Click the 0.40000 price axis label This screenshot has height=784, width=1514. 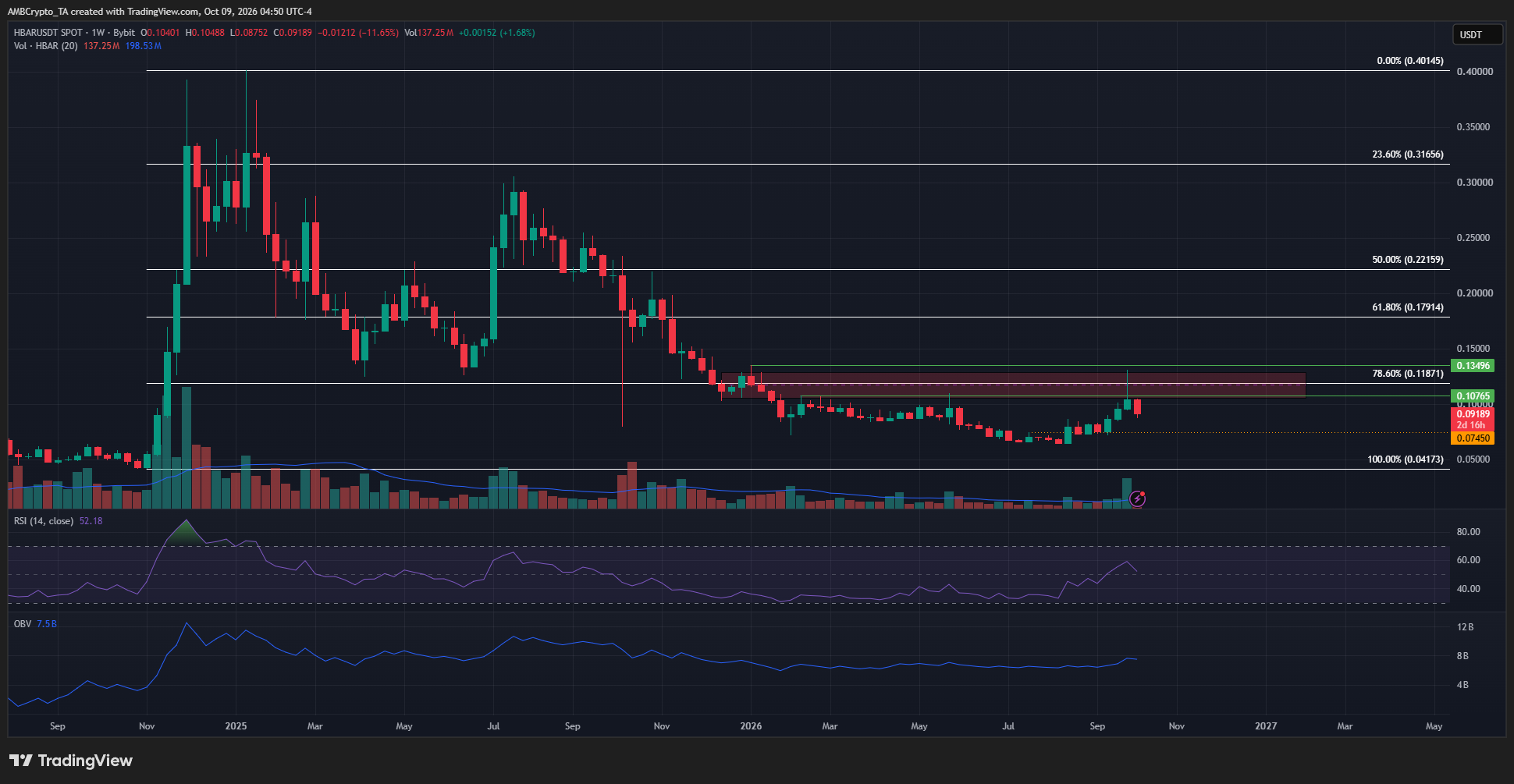point(1475,72)
